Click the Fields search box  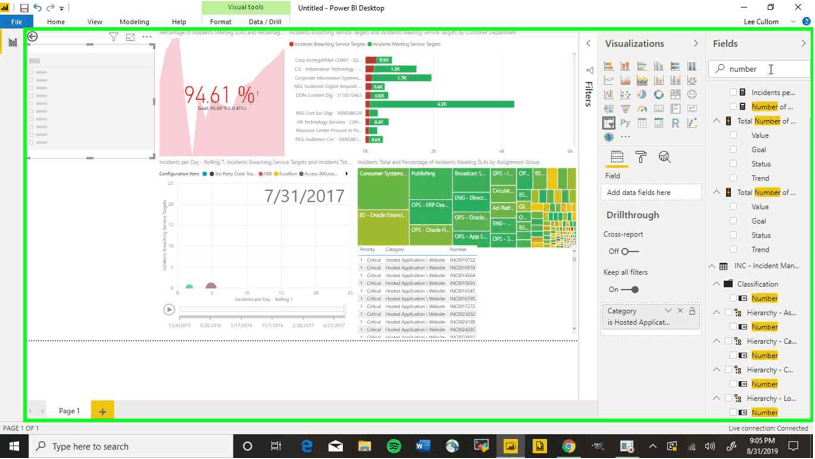point(760,69)
